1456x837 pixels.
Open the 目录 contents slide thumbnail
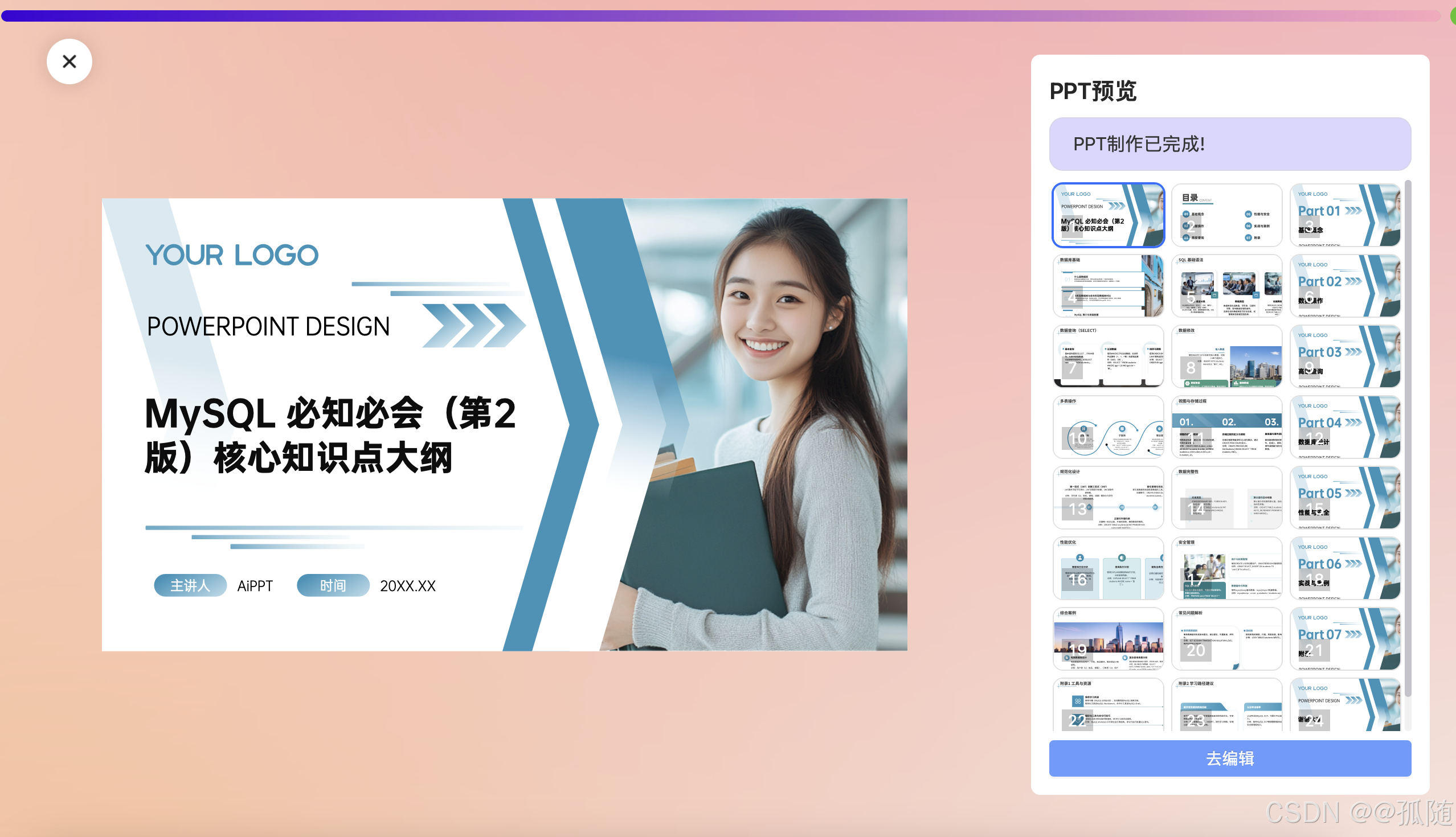1226,216
